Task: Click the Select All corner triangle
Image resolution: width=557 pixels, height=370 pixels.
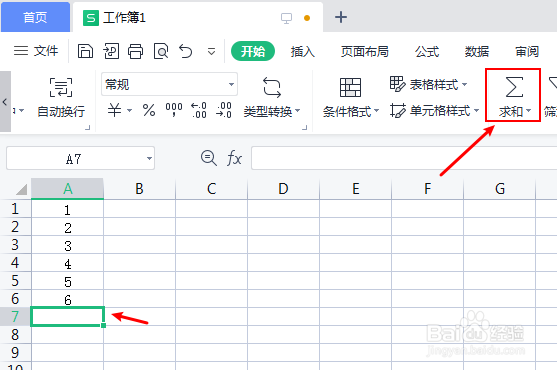Action: [x=22, y=189]
